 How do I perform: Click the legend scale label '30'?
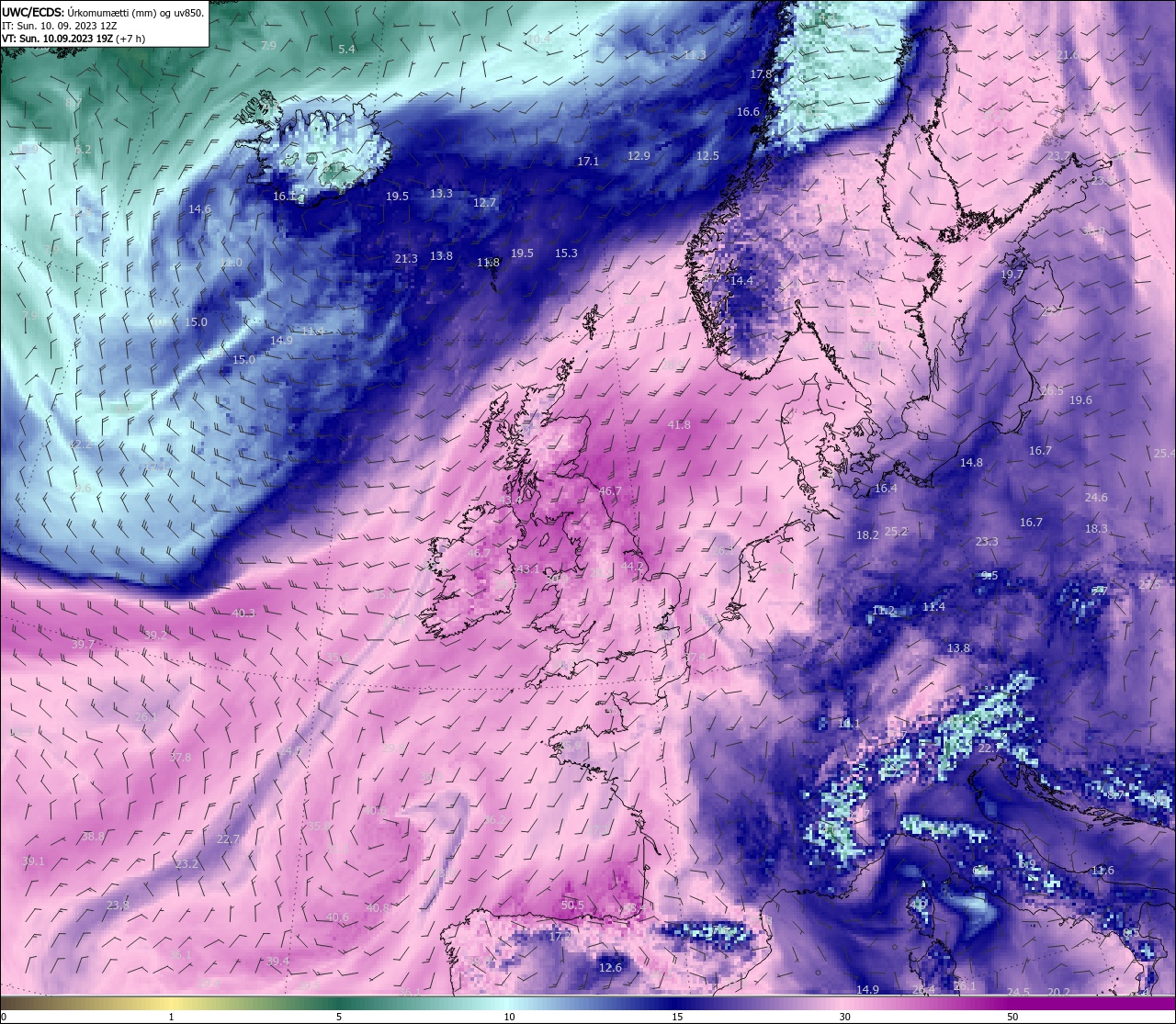pos(844,1017)
